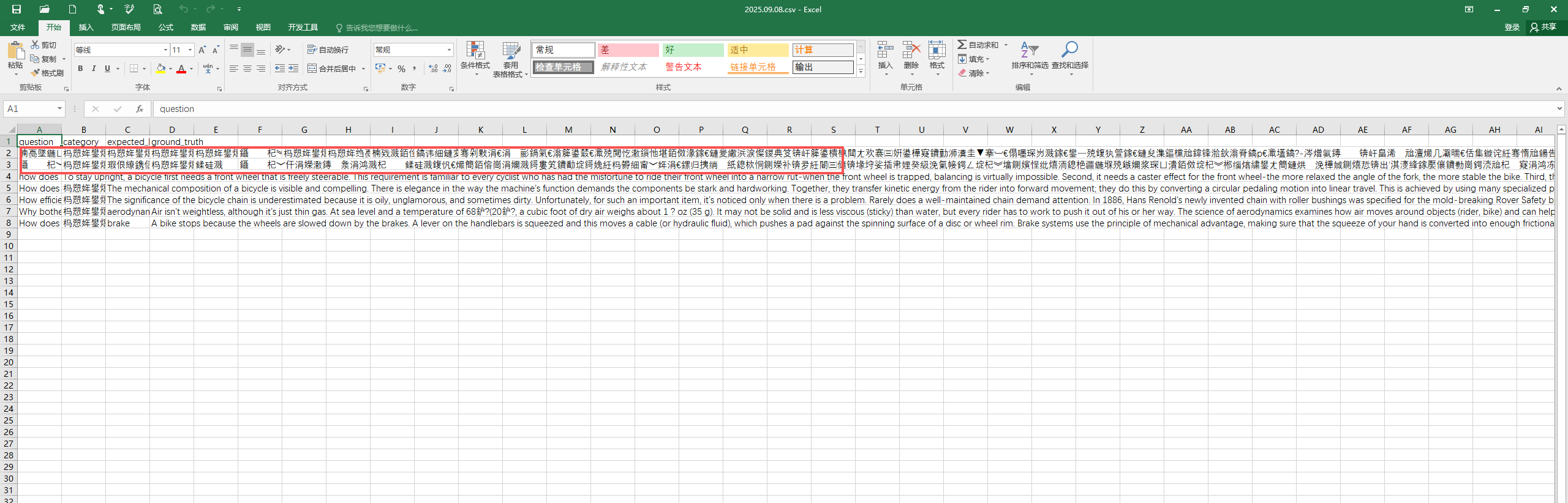
Task: Toggle Bold formatting
Action: pyautogui.click(x=80, y=69)
